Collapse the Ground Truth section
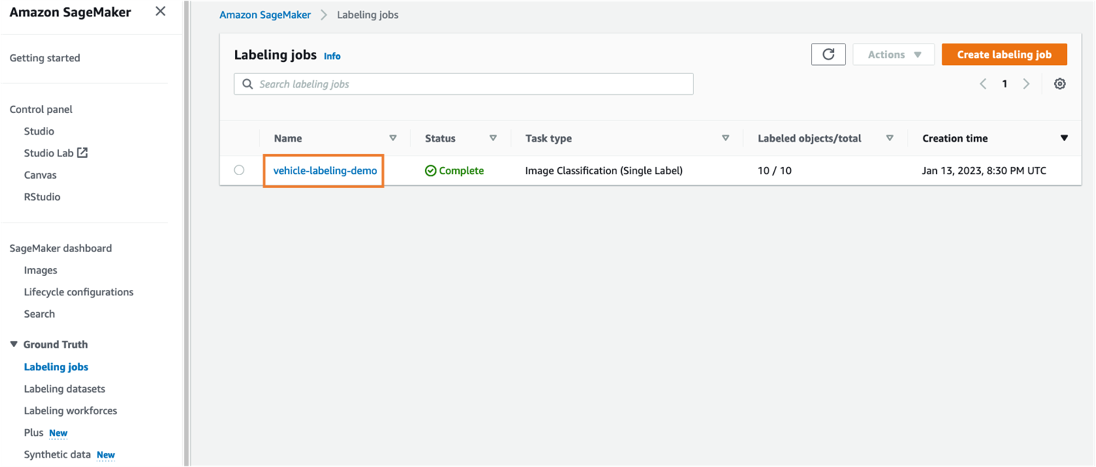Image resolution: width=1096 pixels, height=467 pixels. tap(14, 344)
